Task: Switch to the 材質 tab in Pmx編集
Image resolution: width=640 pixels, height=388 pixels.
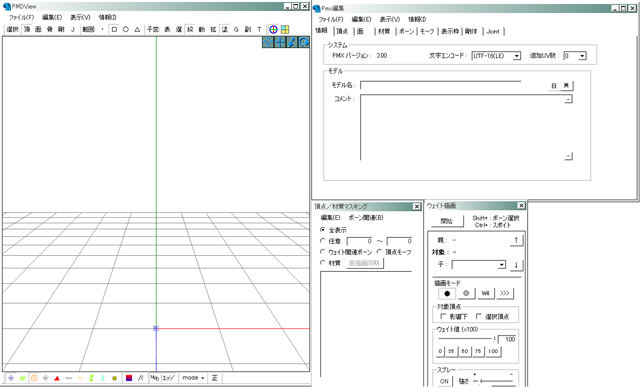Action: pyautogui.click(x=384, y=31)
